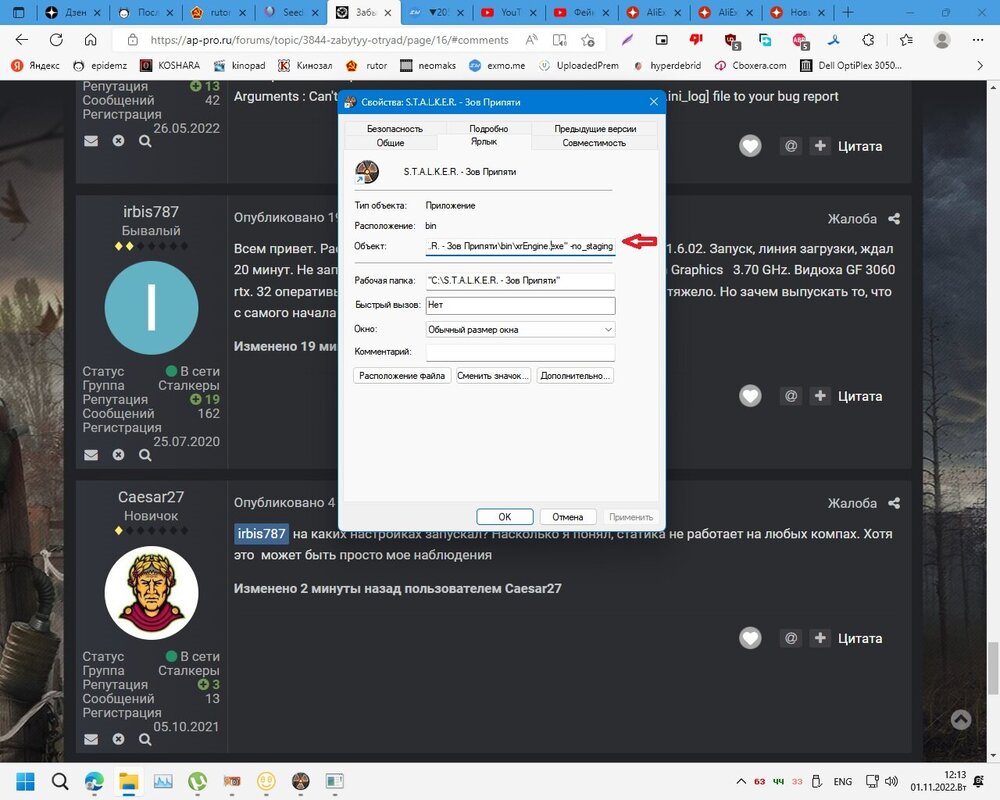Open the Кинозал bookmark
The width and height of the screenshot is (1000, 800).
tap(305, 66)
